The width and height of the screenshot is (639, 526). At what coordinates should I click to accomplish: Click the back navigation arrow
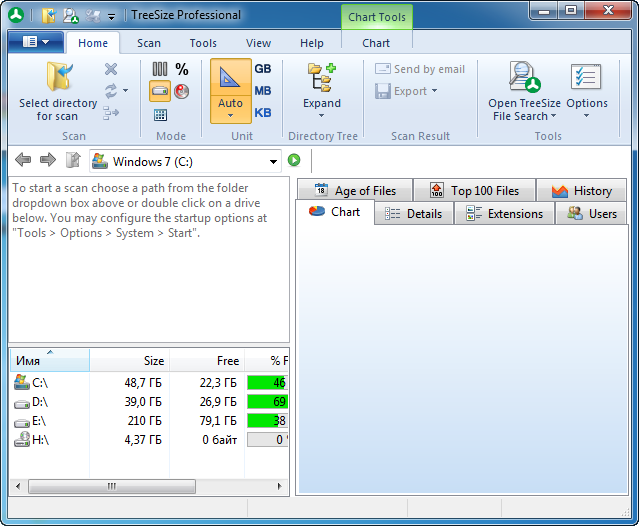[23, 160]
